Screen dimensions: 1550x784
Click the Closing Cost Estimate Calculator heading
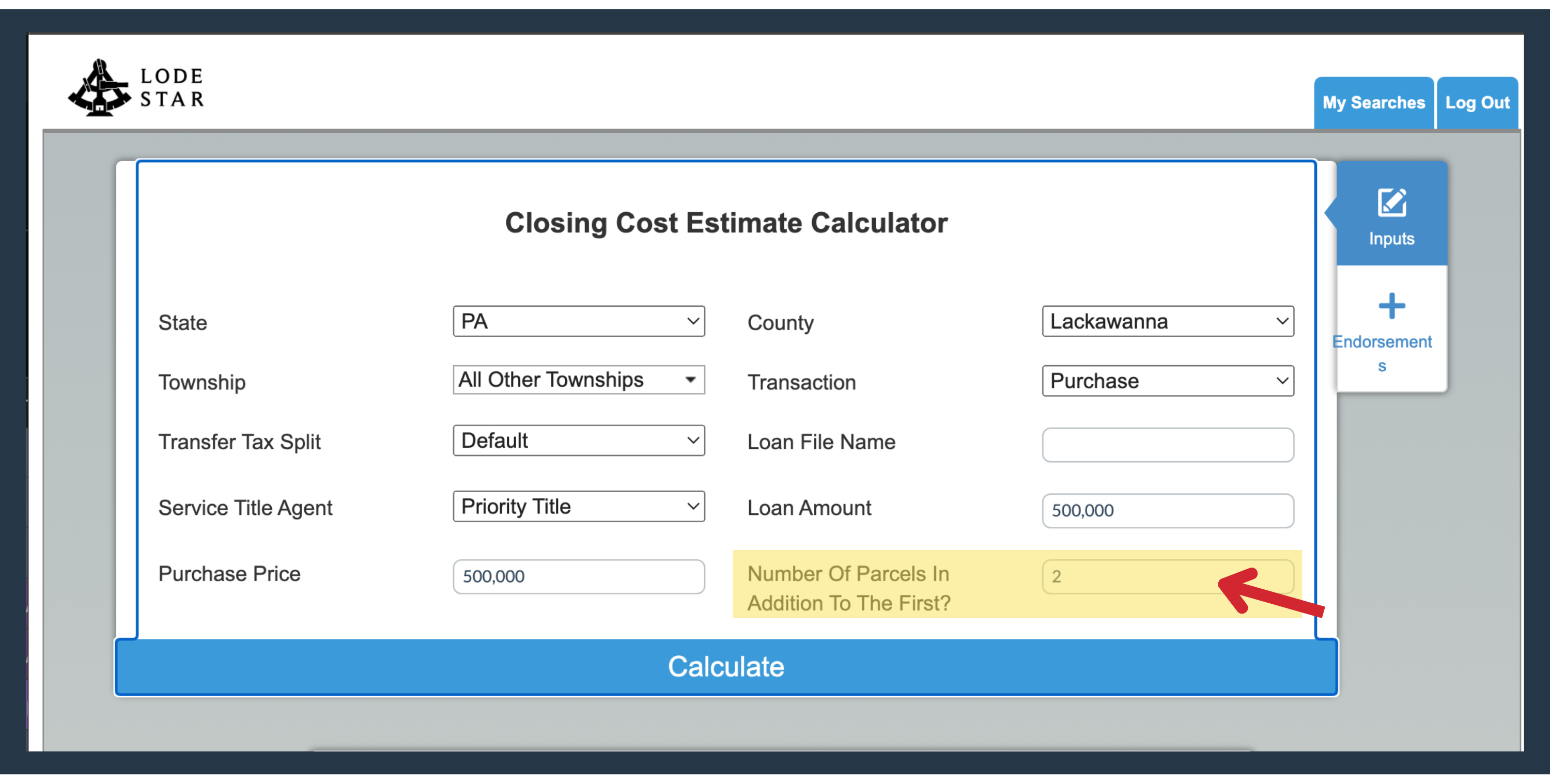pos(726,223)
